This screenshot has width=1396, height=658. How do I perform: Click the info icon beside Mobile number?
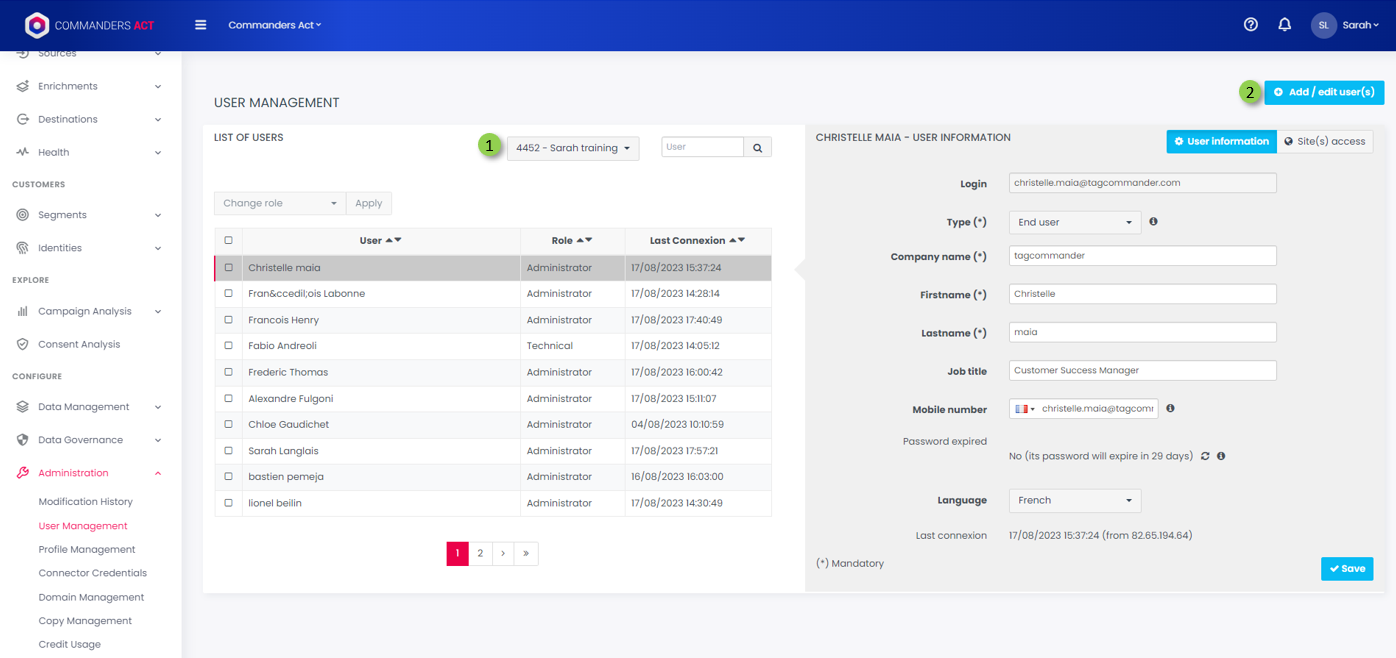click(x=1170, y=408)
